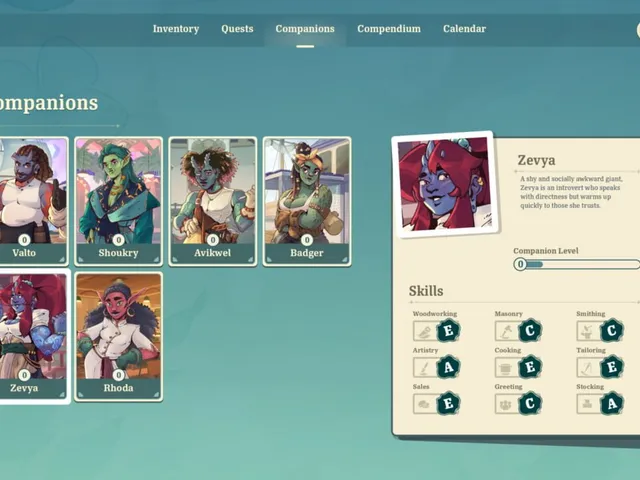The height and width of the screenshot is (480, 640).
Task: Click Tailoring grade E badge
Action: point(612,367)
